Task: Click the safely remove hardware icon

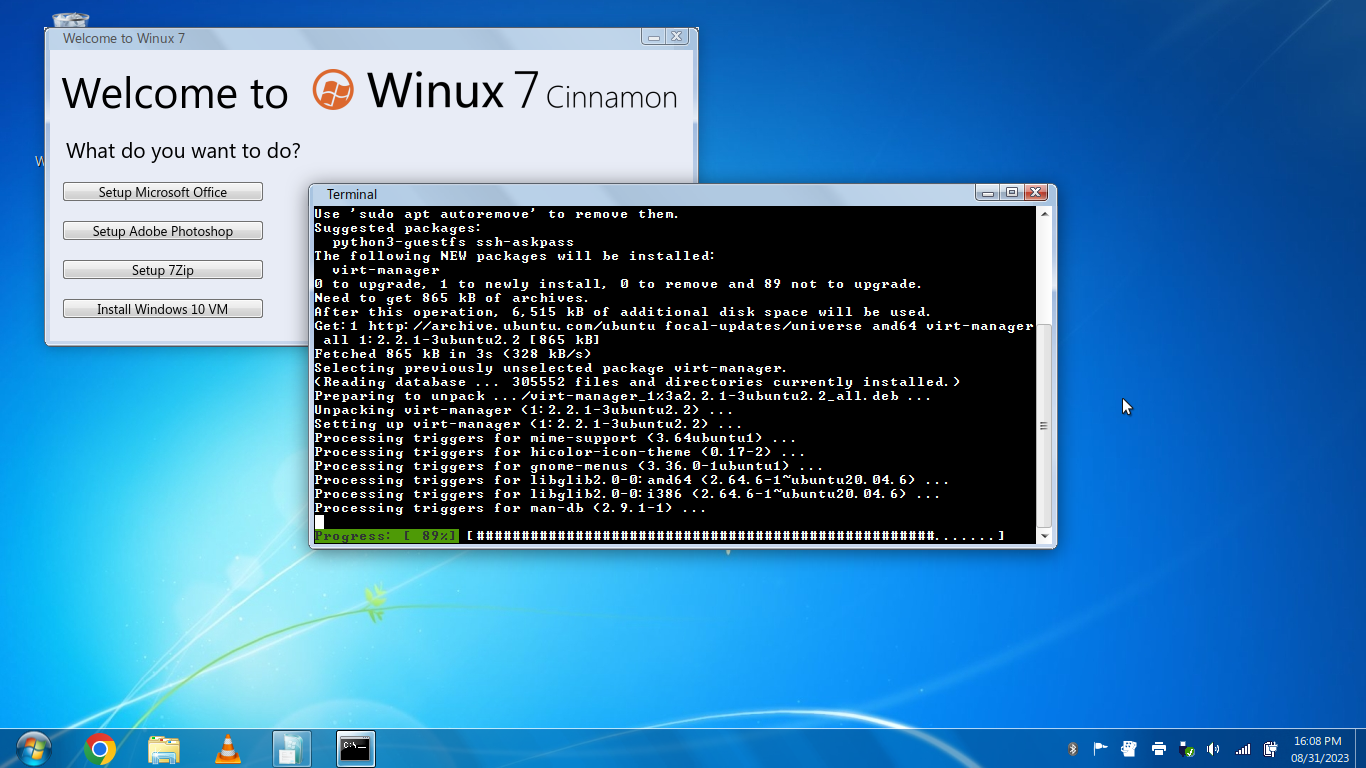Action: coord(1187,748)
